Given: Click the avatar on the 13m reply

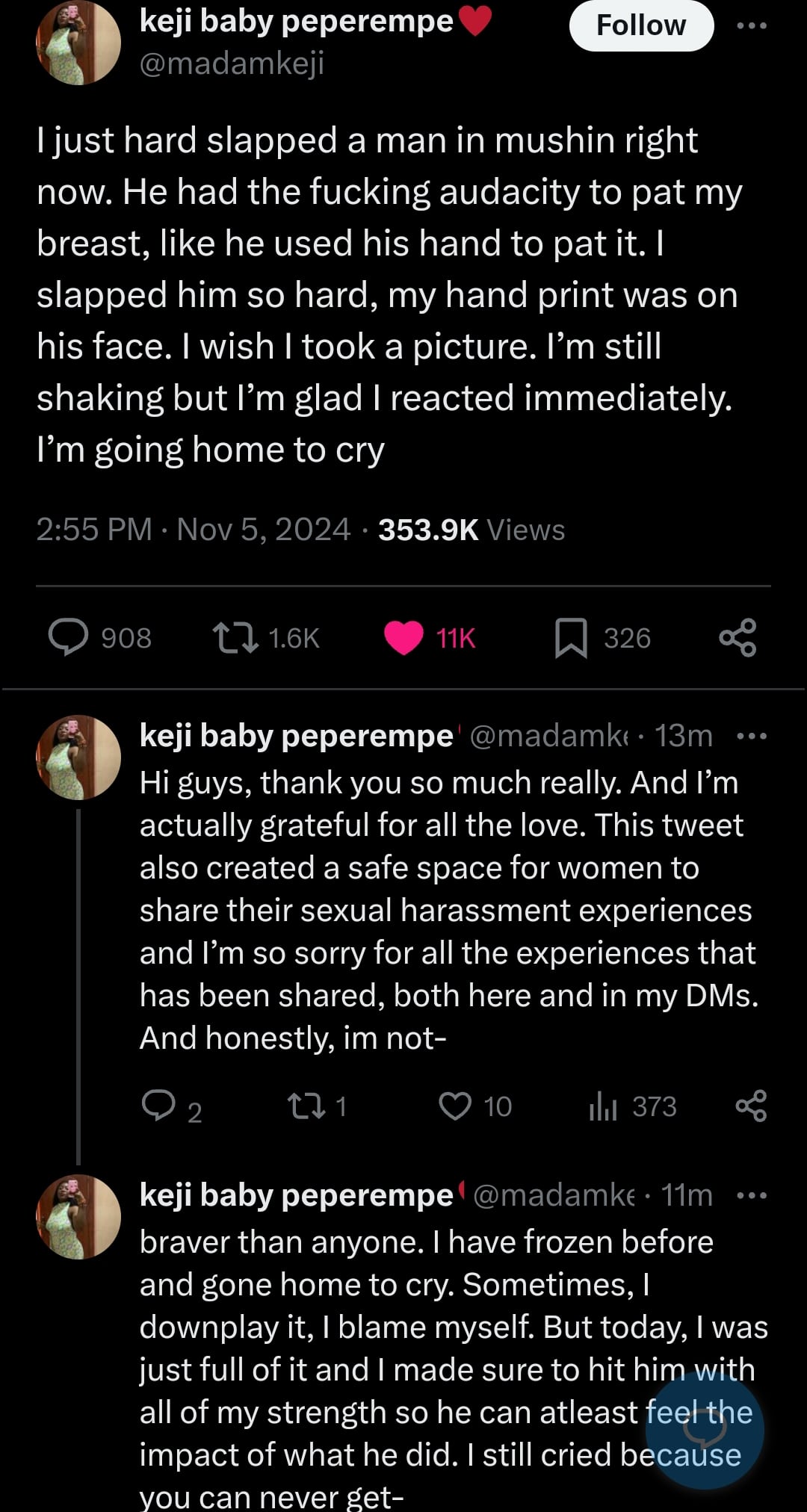Looking at the screenshot, I should 78,757.
